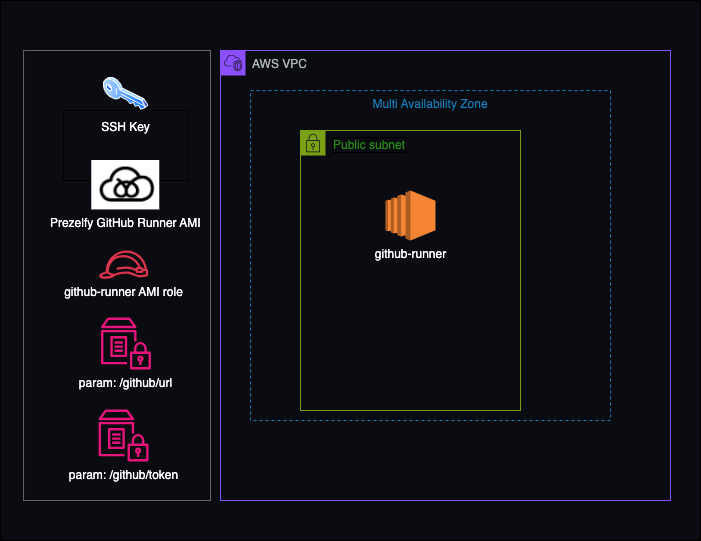Click the "github-runner" label under the EC2 icon

(x=410, y=254)
